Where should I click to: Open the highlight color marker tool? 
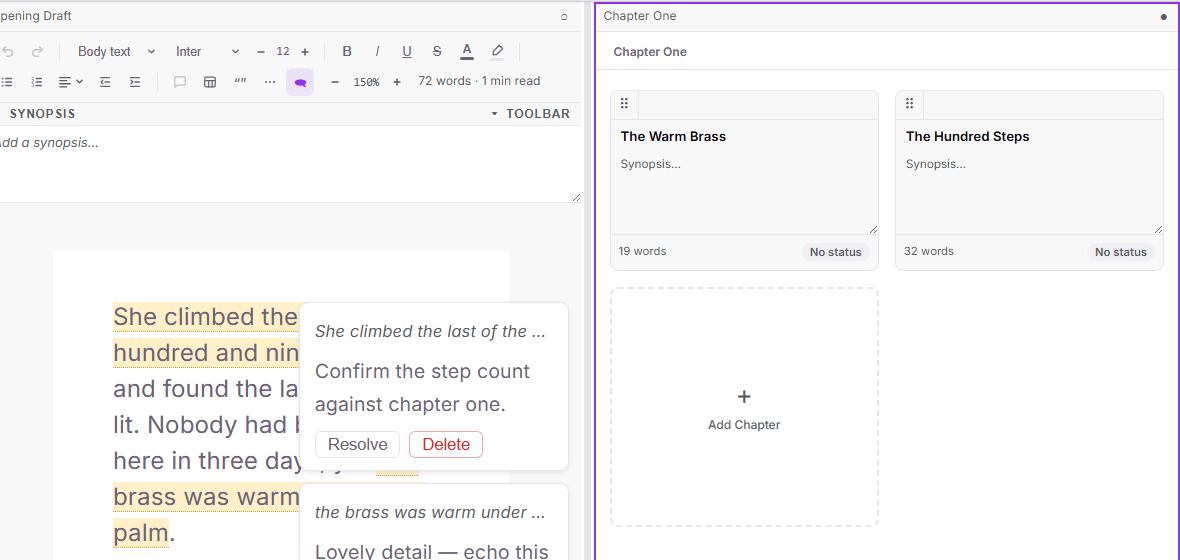tap(497, 52)
